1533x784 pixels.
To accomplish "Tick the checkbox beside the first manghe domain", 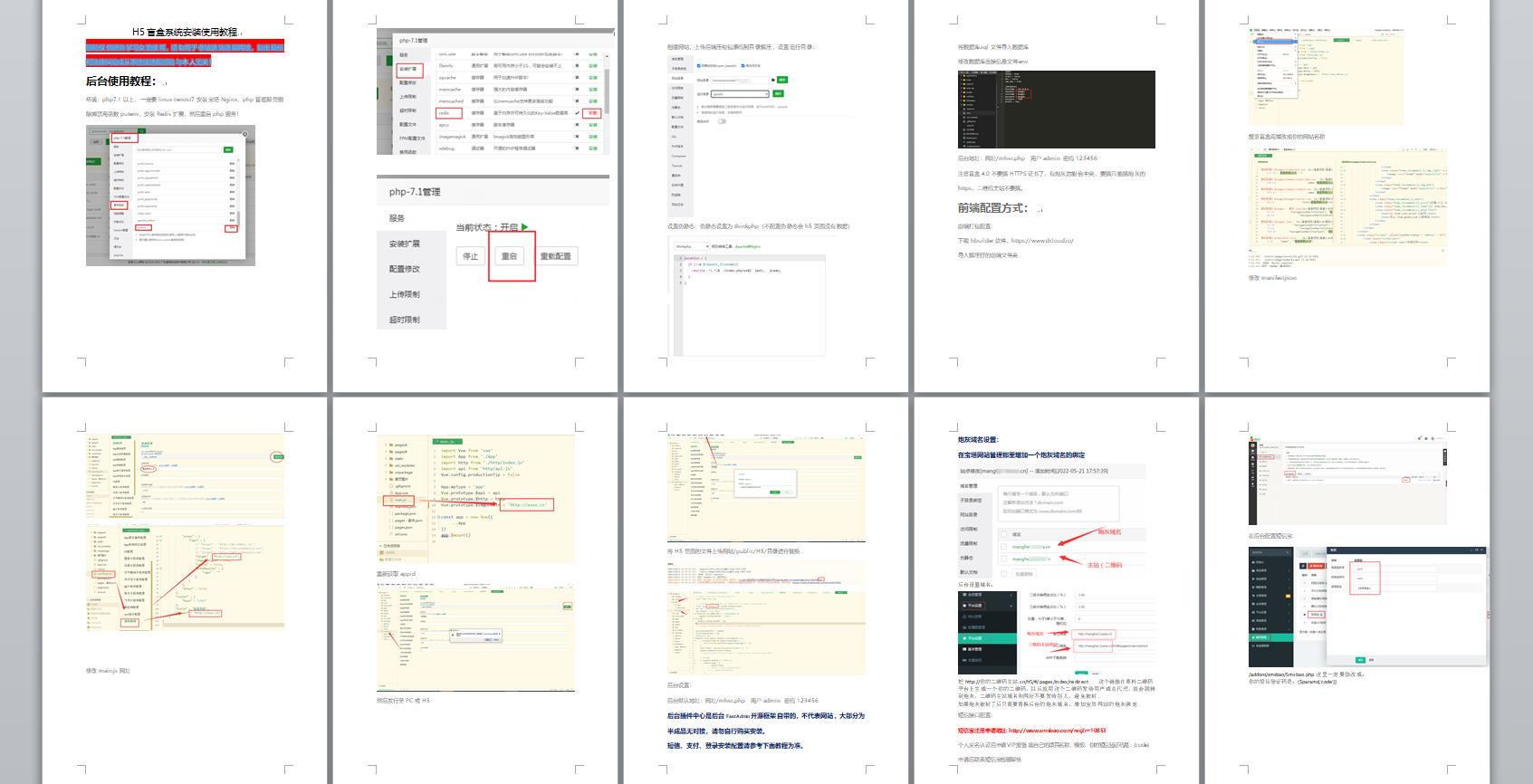I will (x=1004, y=547).
